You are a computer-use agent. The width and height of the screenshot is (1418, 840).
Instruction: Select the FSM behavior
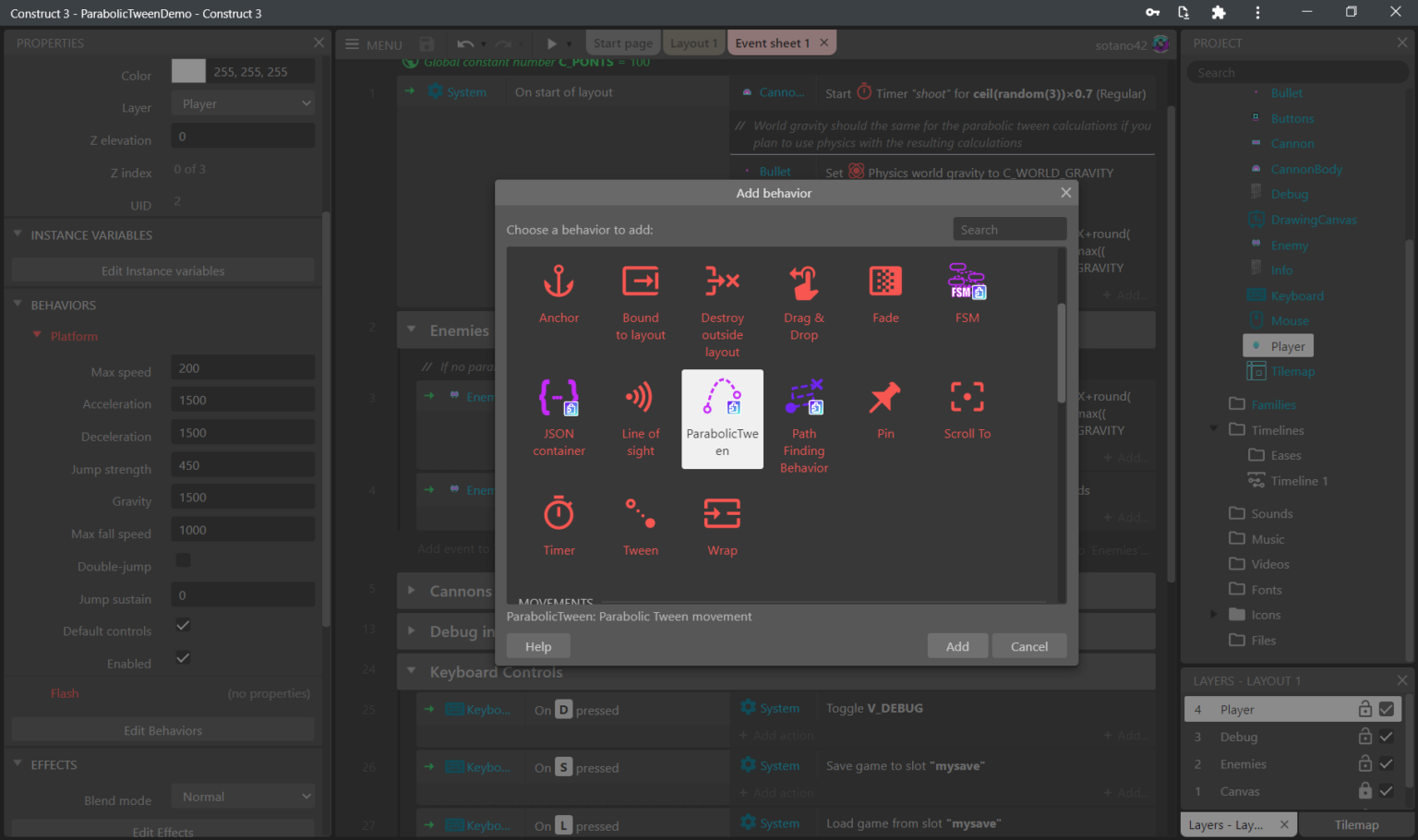coord(967,294)
